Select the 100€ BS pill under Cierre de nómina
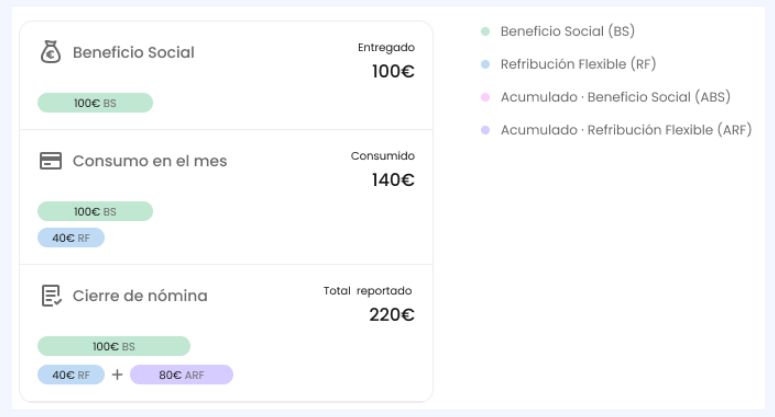The width and height of the screenshot is (775, 417). tap(114, 347)
